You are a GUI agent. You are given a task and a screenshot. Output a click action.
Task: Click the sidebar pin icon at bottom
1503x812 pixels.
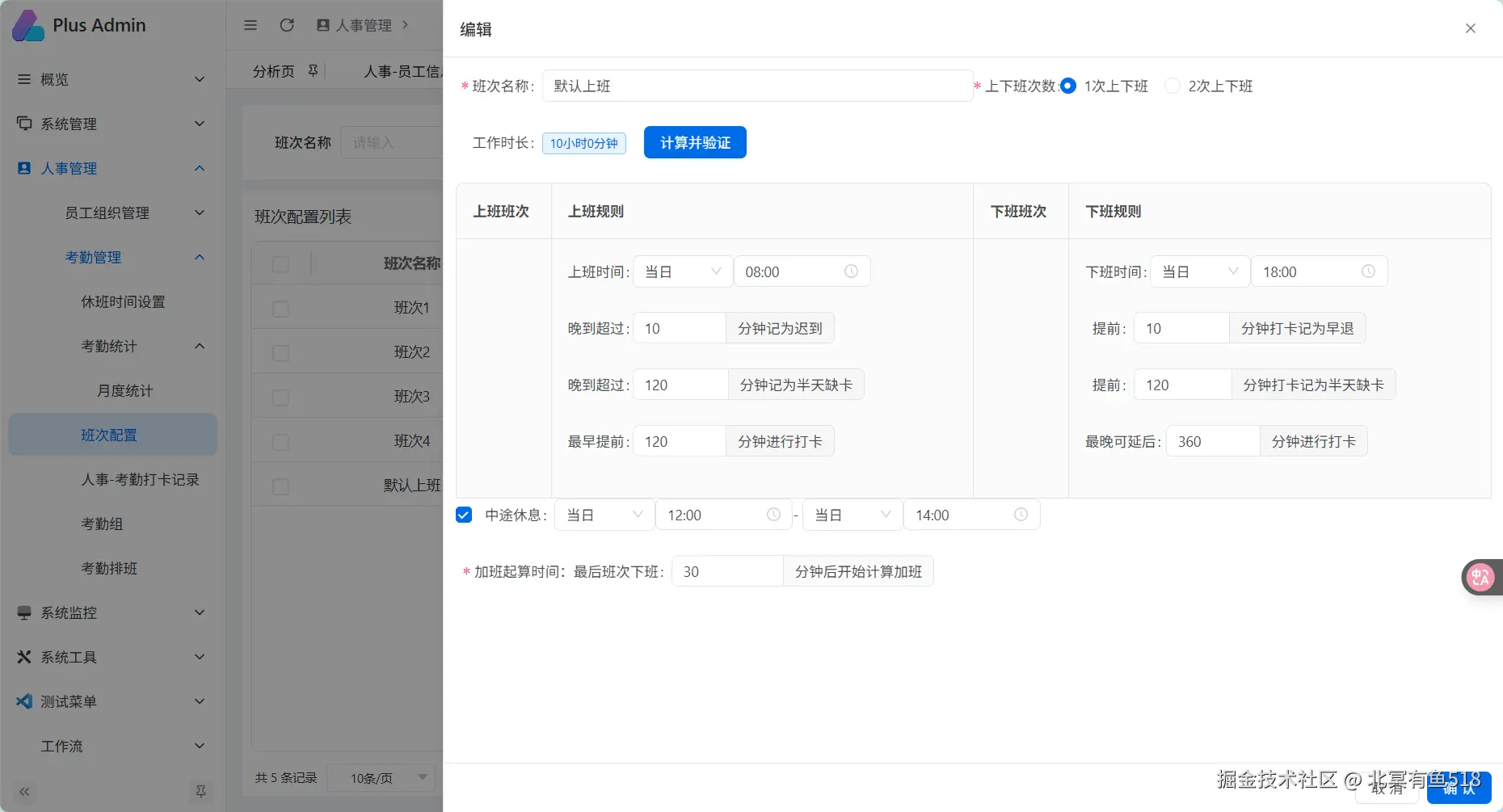pos(200,792)
